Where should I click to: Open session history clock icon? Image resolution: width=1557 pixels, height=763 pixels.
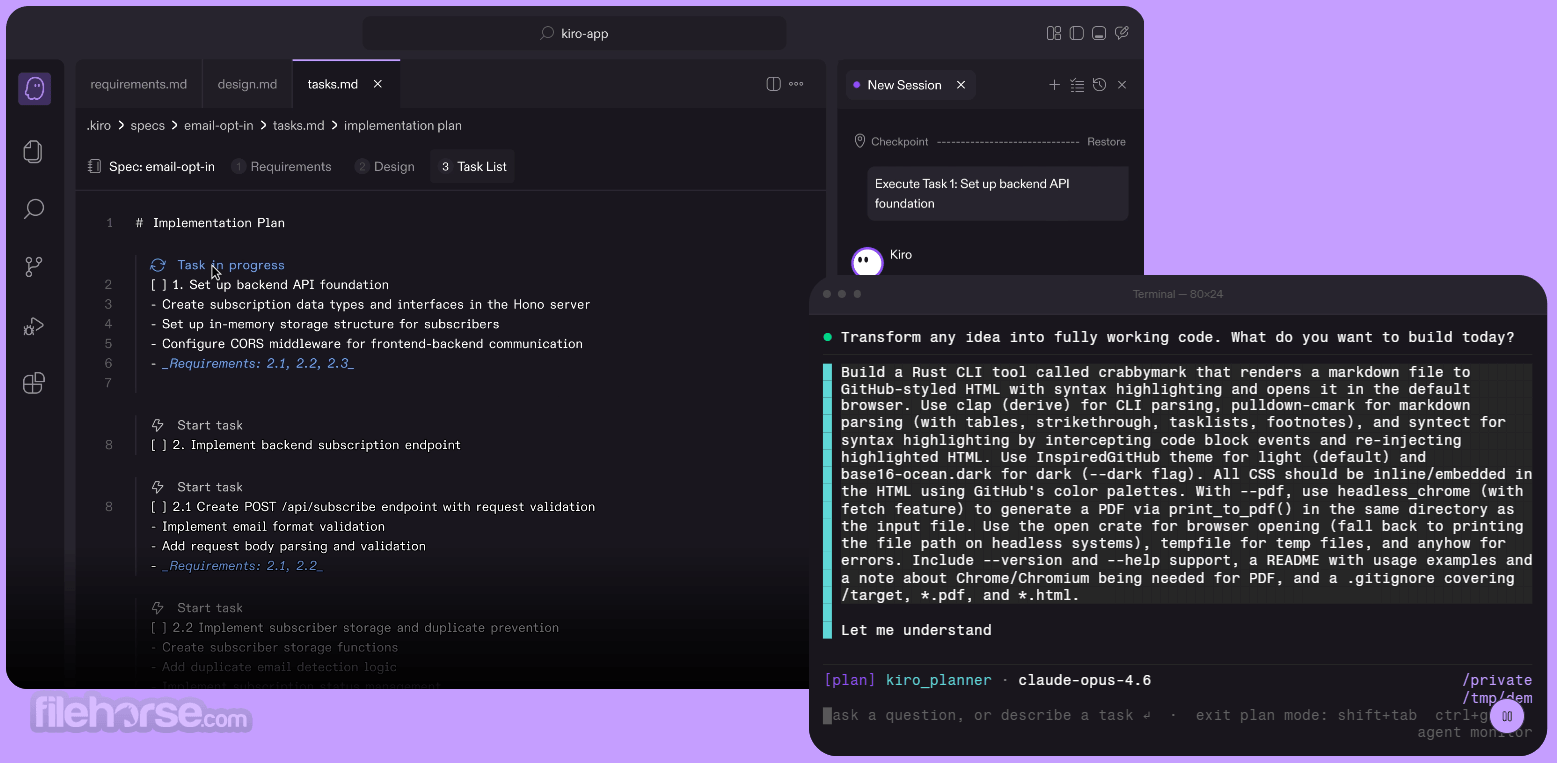coord(1099,85)
